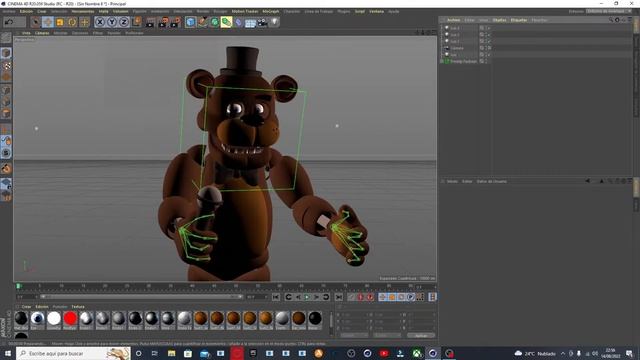Toggle the Z axis lock
This screenshot has width=640, height=360.
[124, 22]
